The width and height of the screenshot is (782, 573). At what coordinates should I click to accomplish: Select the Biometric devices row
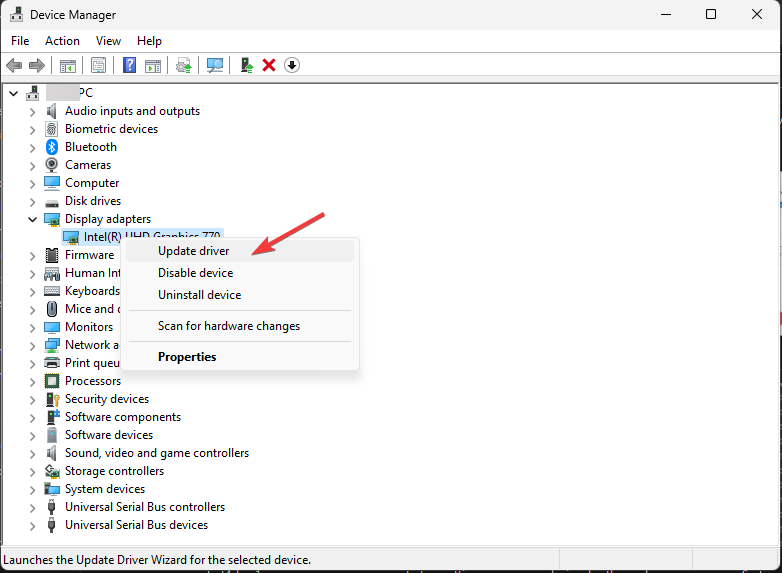[111, 129]
